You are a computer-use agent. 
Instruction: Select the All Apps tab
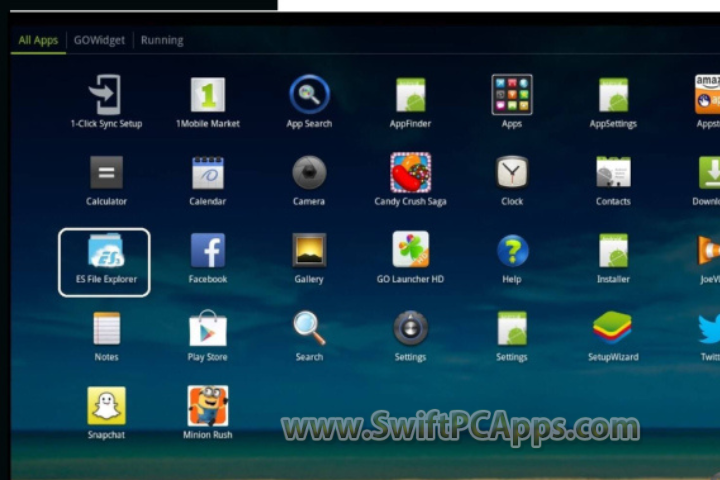pyautogui.click(x=38, y=40)
